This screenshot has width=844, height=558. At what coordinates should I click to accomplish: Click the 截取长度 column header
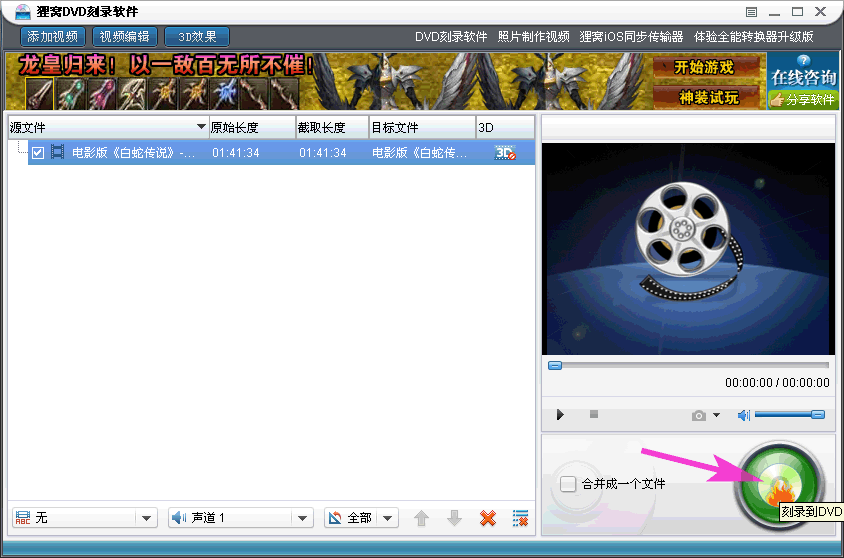[x=332, y=128]
